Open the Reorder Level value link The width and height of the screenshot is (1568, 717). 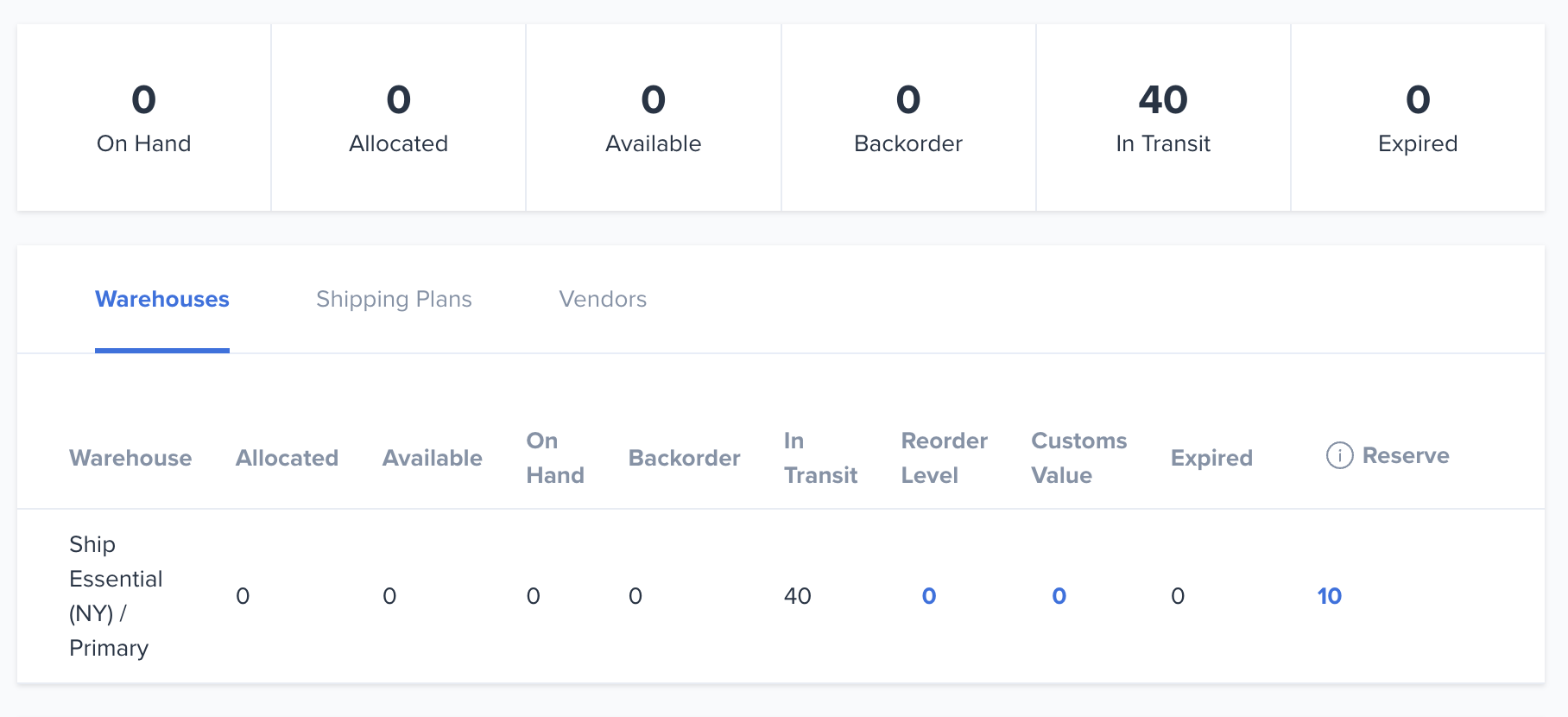pos(929,596)
